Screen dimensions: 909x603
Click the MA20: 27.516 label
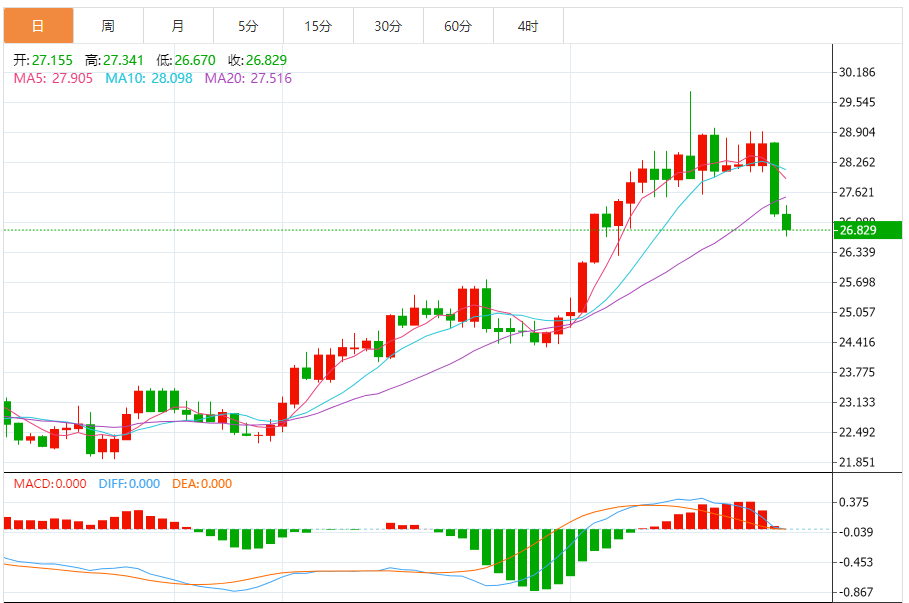click(248, 78)
